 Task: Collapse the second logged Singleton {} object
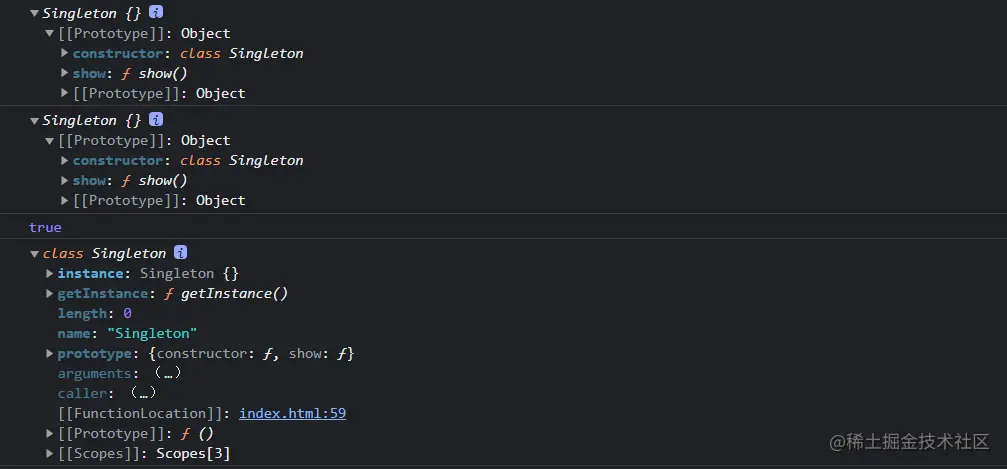(35, 121)
